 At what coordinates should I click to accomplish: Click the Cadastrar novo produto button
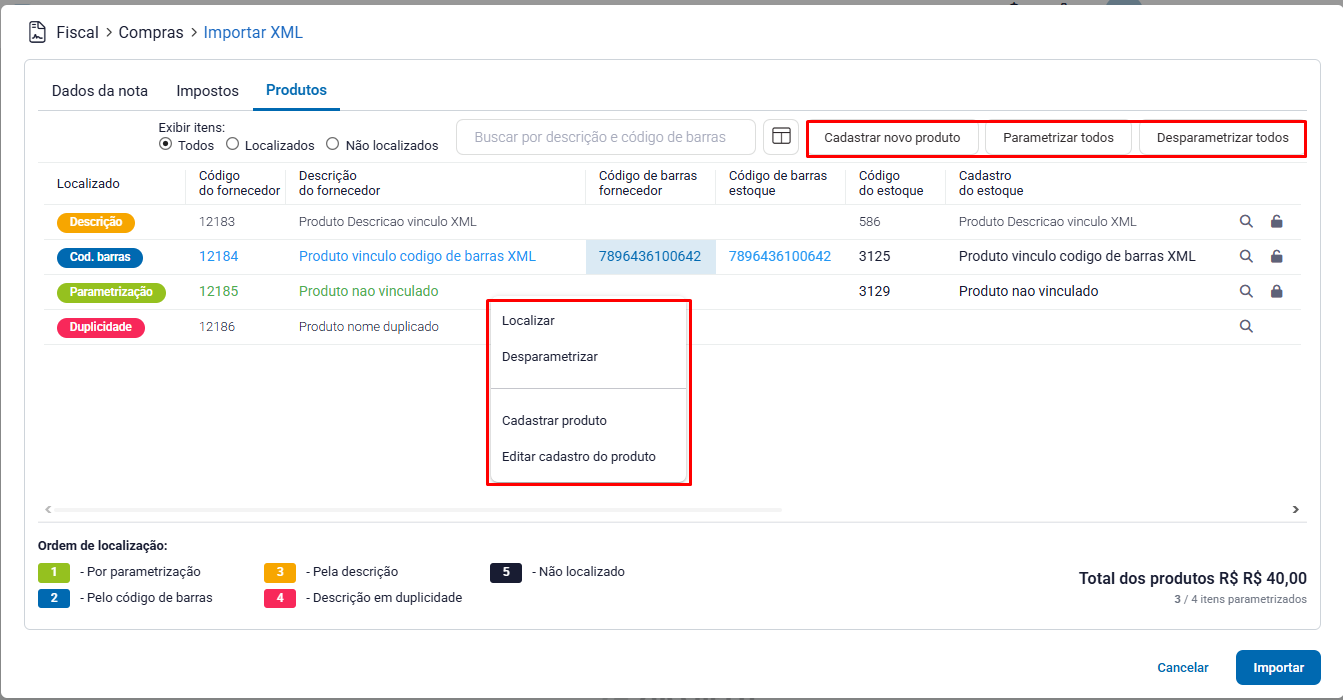[892, 138]
